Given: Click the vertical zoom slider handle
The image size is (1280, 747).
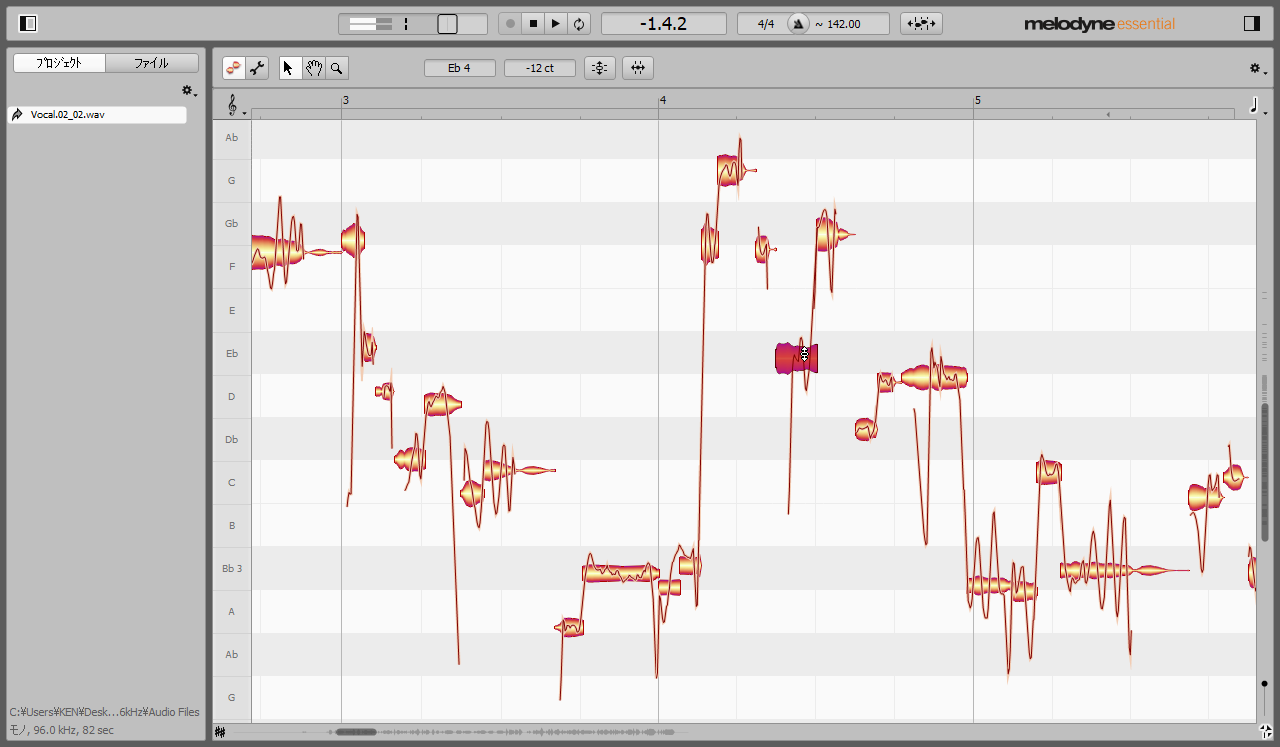Looking at the screenshot, I should click(1265, 684).
